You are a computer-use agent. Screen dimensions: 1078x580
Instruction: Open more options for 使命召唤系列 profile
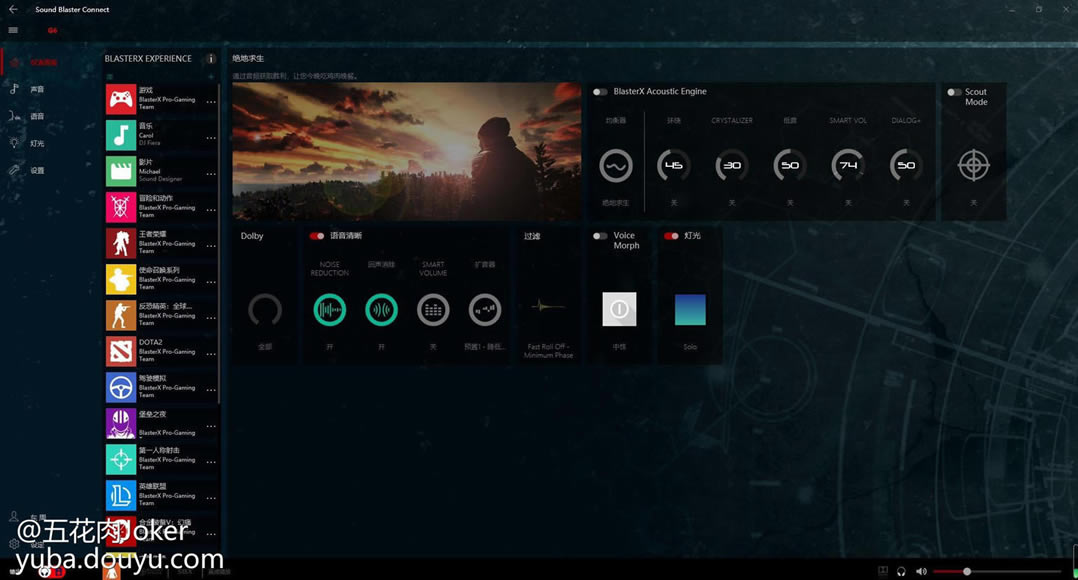click(x=211, y=282)
